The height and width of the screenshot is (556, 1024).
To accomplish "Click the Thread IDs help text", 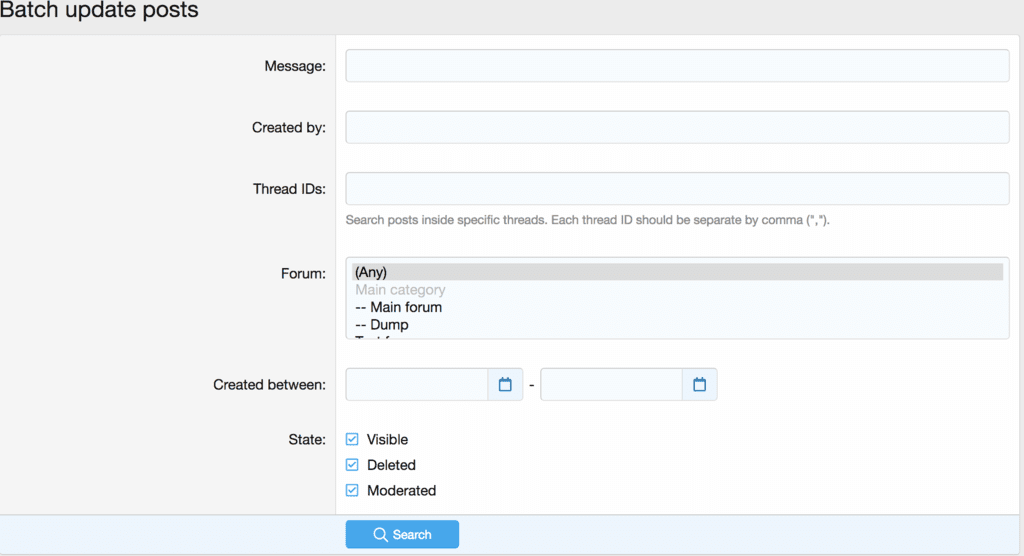I will (587, 220).
